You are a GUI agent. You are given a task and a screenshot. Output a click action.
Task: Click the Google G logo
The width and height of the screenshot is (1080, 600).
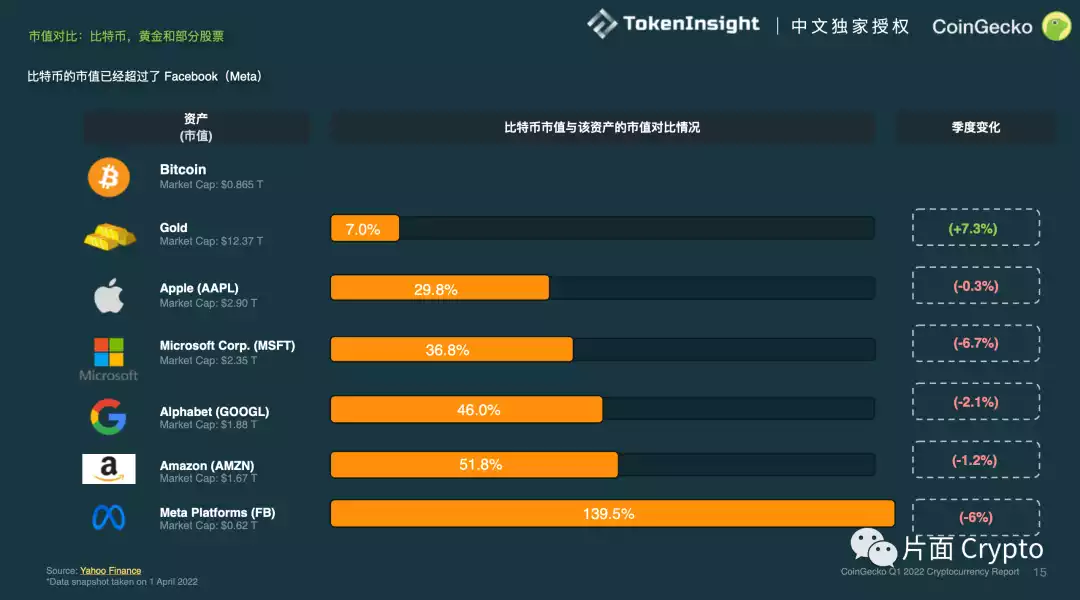click(108, 416)
